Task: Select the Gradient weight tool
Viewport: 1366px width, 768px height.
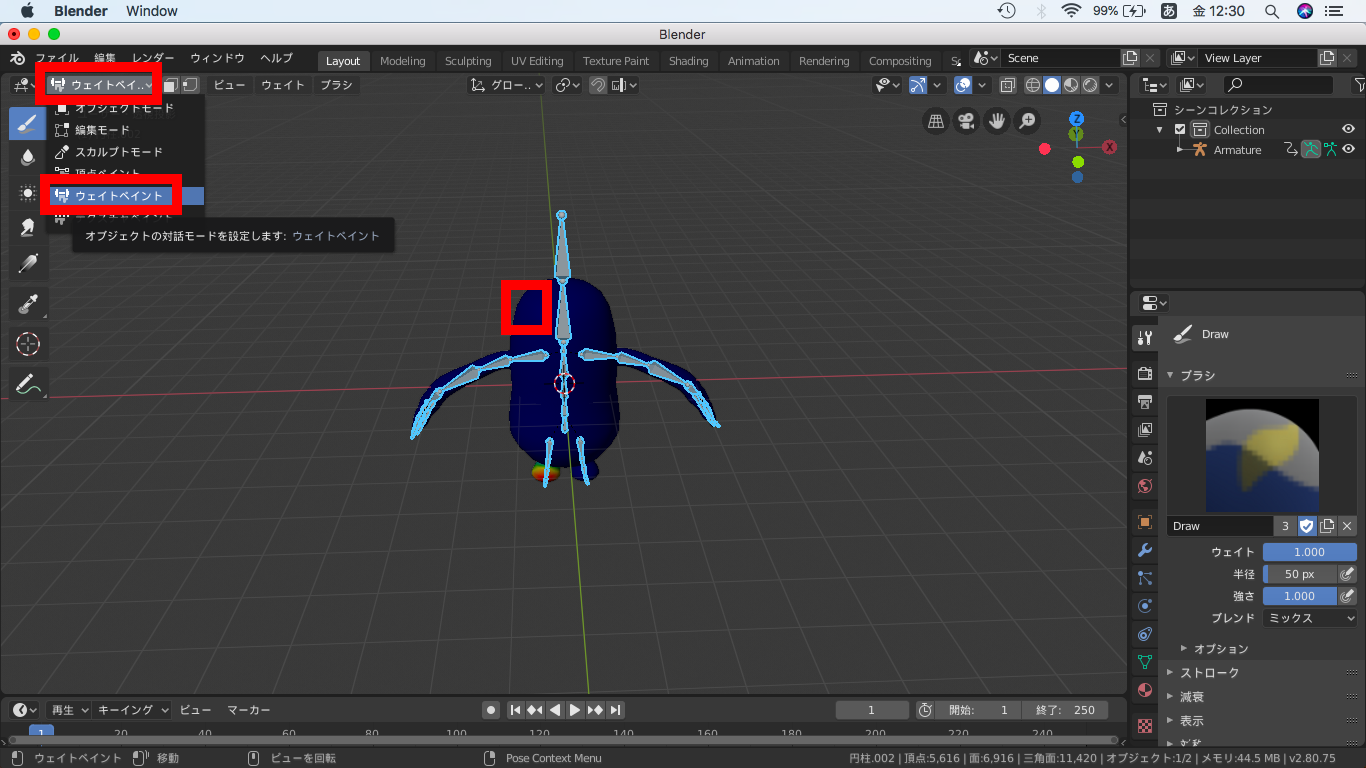Action: pyautogui.click(x=27, y=264)
